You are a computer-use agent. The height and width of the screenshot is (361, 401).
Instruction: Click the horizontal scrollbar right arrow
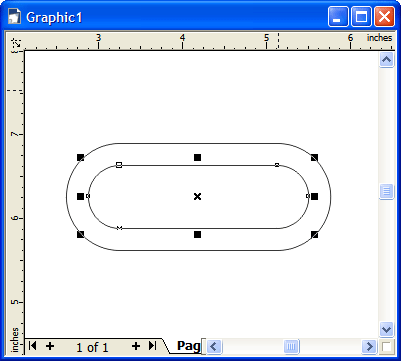(x=369, y=347)
